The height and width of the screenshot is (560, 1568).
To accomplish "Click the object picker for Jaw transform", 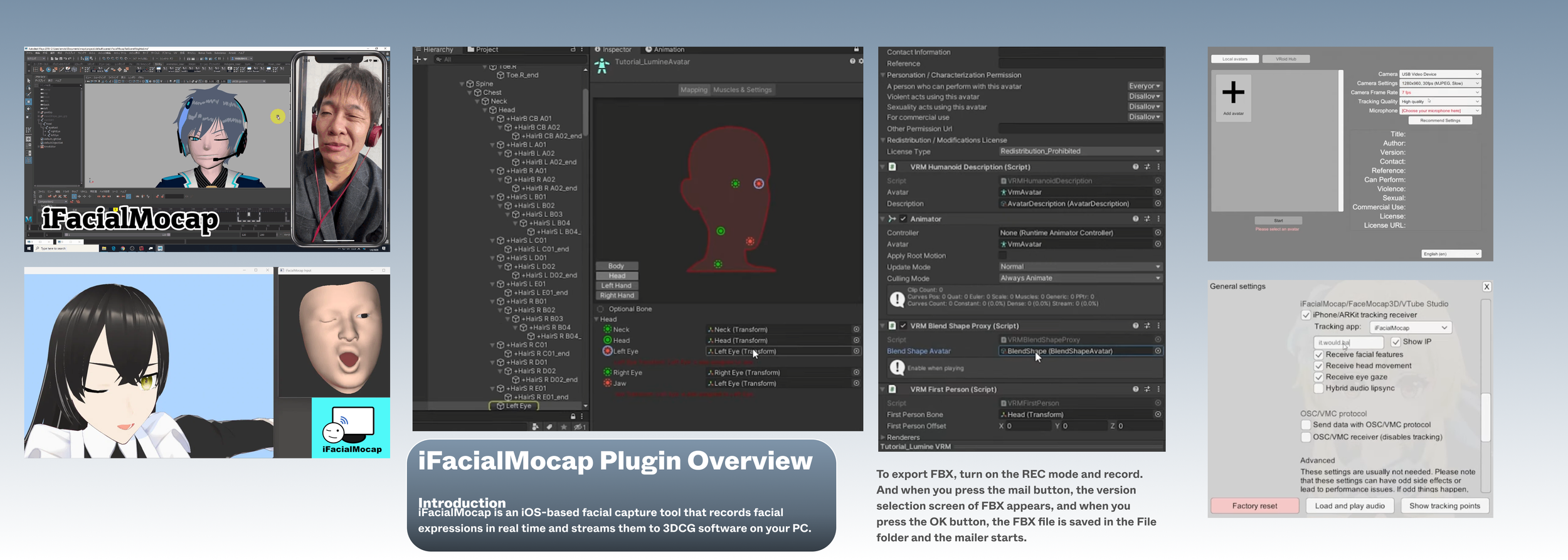I will coord(856,383).
